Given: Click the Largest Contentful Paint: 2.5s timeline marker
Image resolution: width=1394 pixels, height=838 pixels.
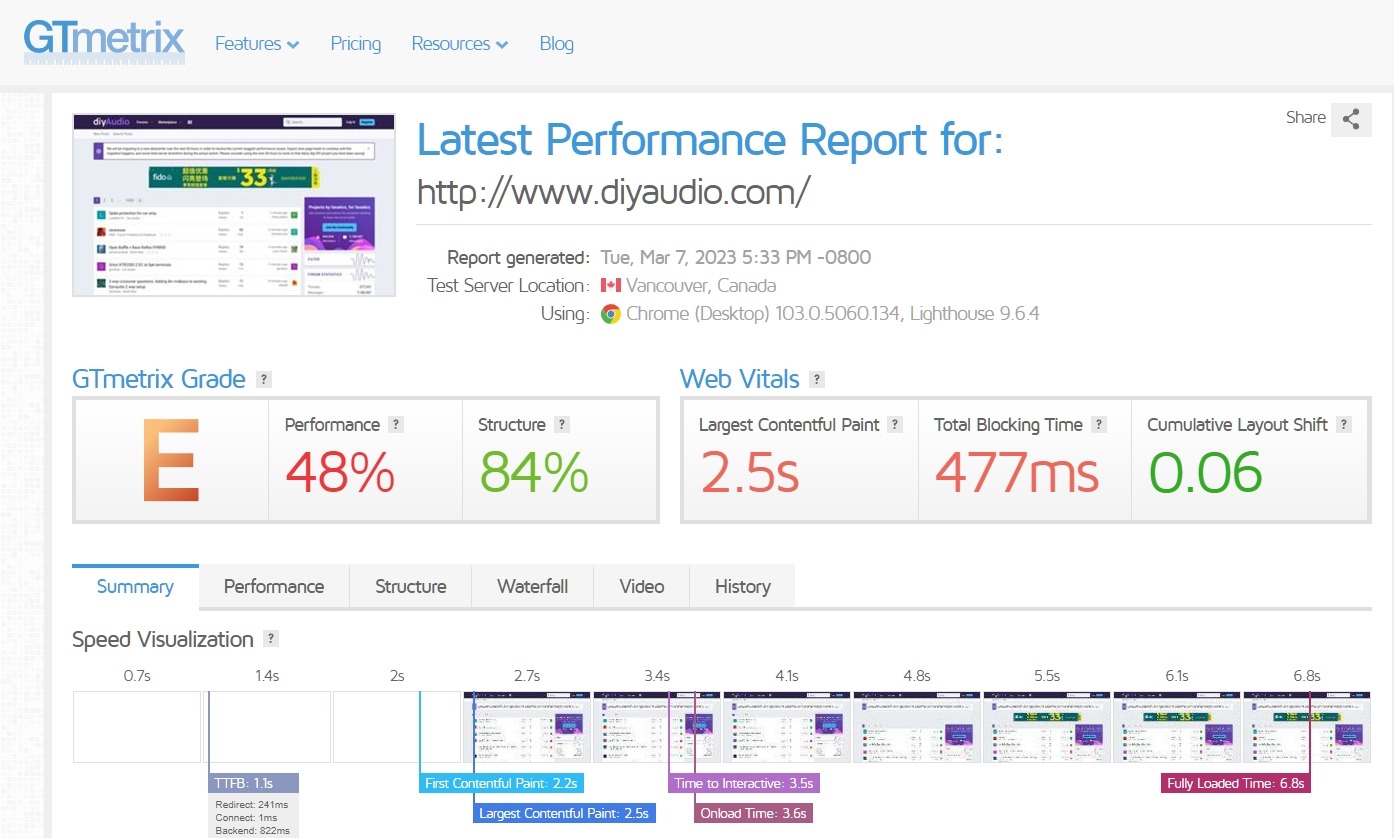Looking at the screenshot, I should click(x=564, y=813).
